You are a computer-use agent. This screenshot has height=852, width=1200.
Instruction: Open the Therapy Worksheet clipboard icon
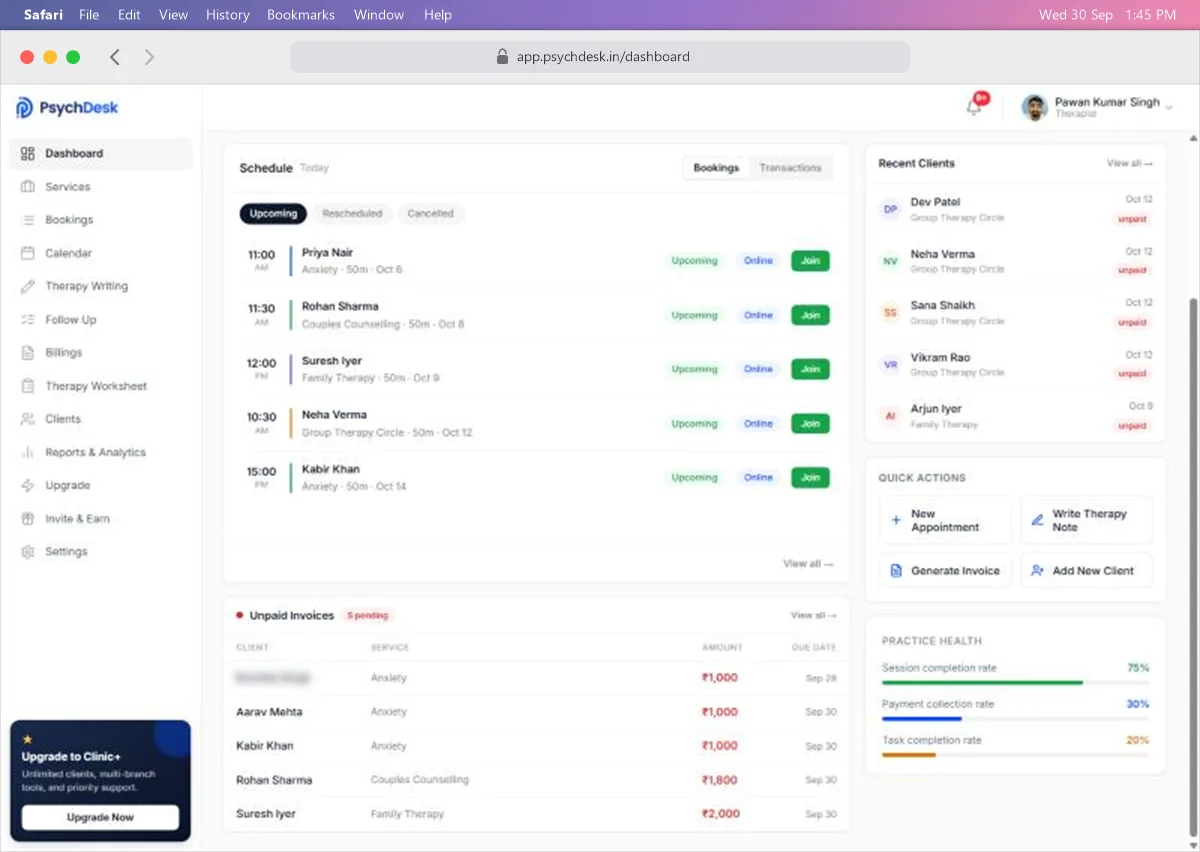pos(28,386)
